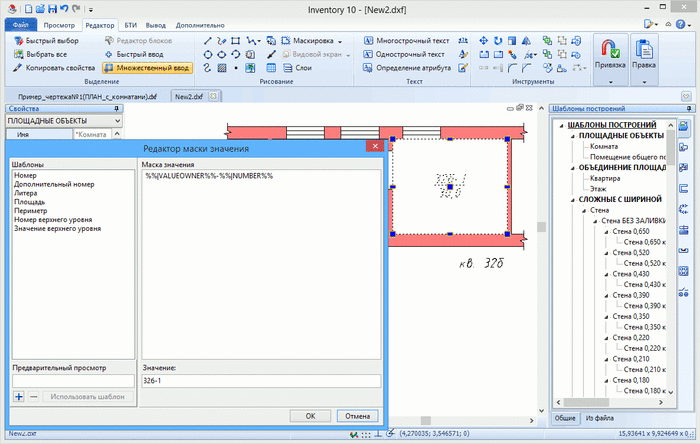Click the add template plus icon
This screenshot has height=444, width=700.
19,397
